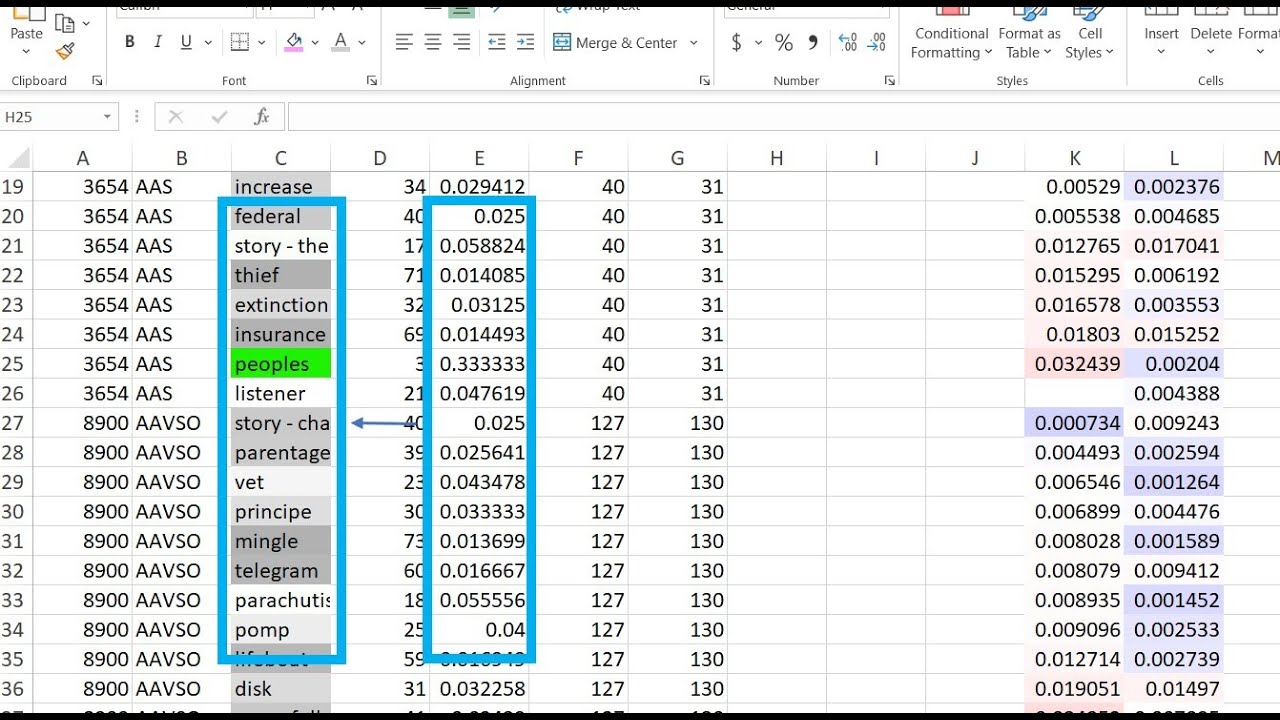
Task: Apply the Font Color letter A
Action: point(341,42)
